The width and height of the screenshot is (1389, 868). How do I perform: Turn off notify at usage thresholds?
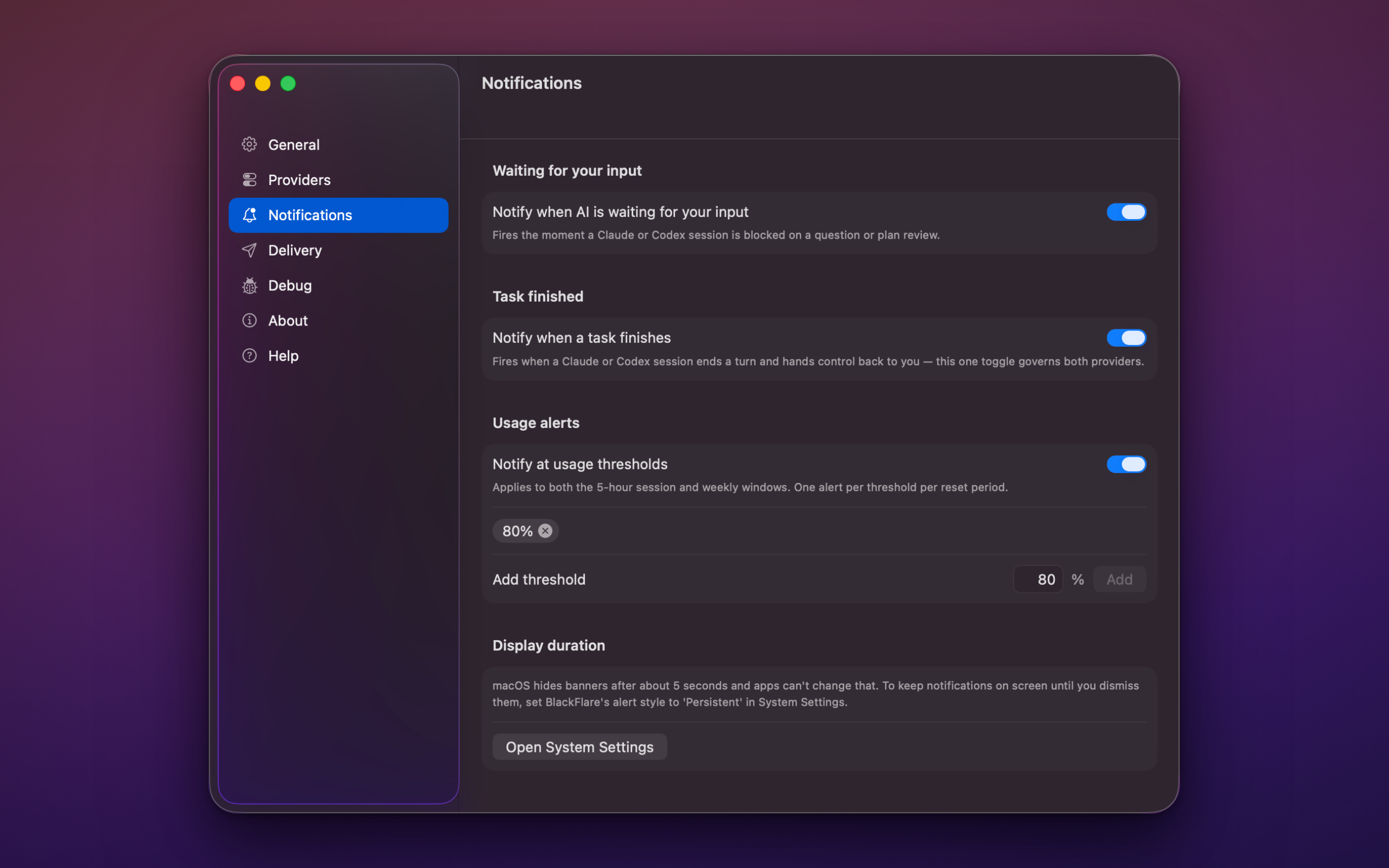coord(1126,464)
